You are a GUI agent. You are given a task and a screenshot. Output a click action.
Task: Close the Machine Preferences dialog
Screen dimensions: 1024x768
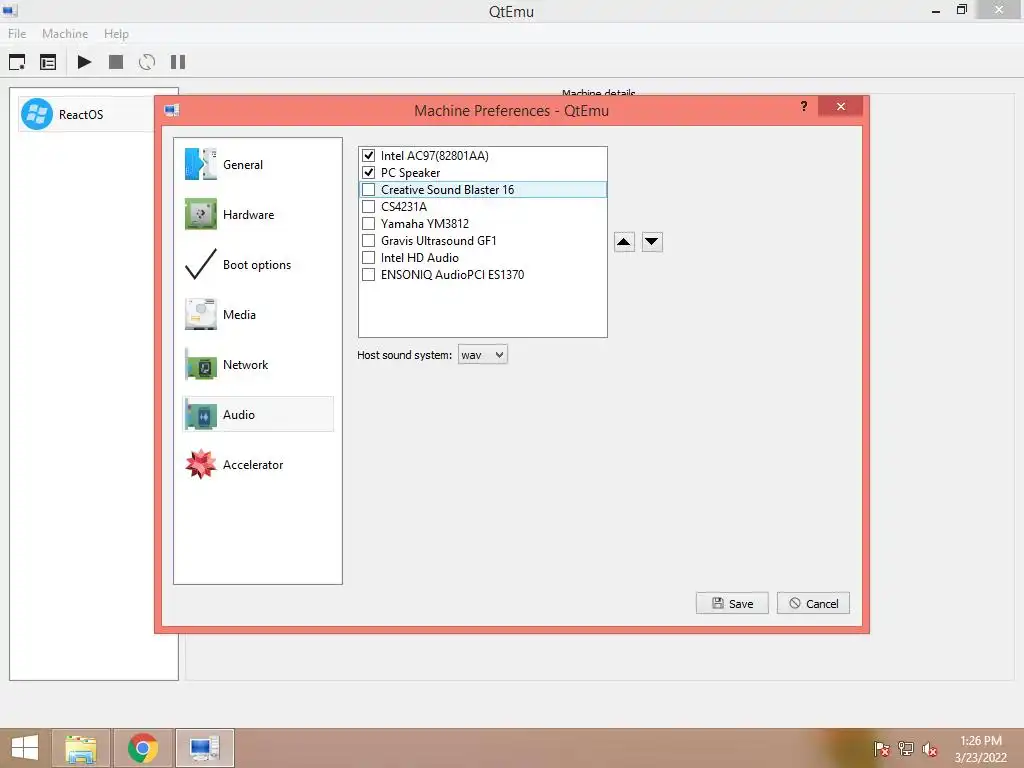tap(840, 106)
